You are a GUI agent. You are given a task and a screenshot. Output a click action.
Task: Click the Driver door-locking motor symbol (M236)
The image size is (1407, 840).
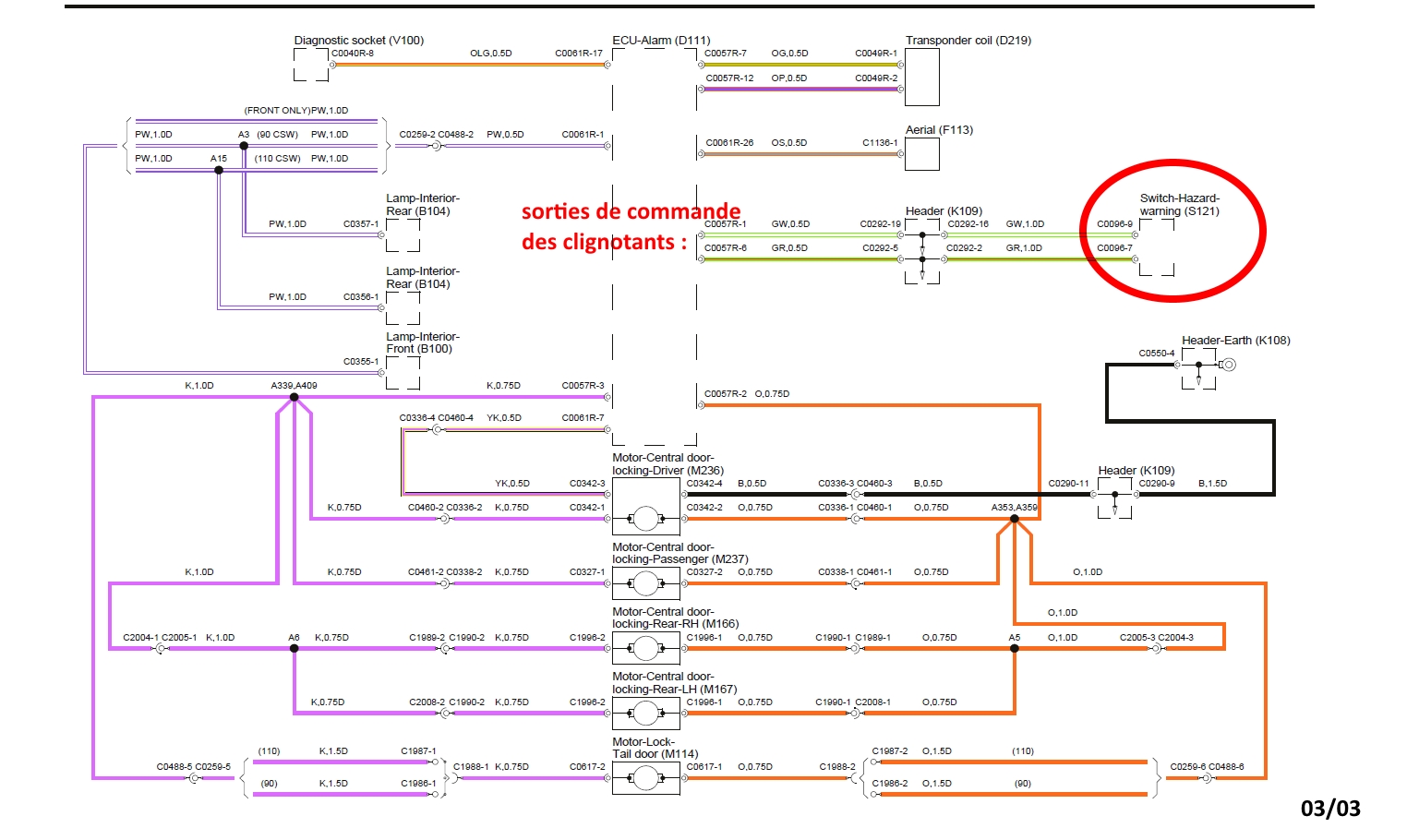pos(645,519)
